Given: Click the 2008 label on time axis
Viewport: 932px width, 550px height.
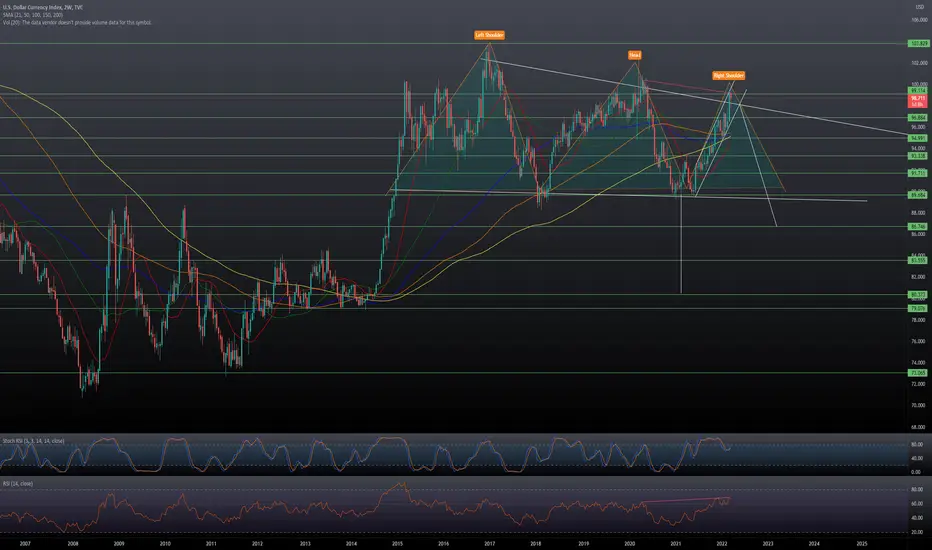Looking at the screenshot, I should pos(73,543).
